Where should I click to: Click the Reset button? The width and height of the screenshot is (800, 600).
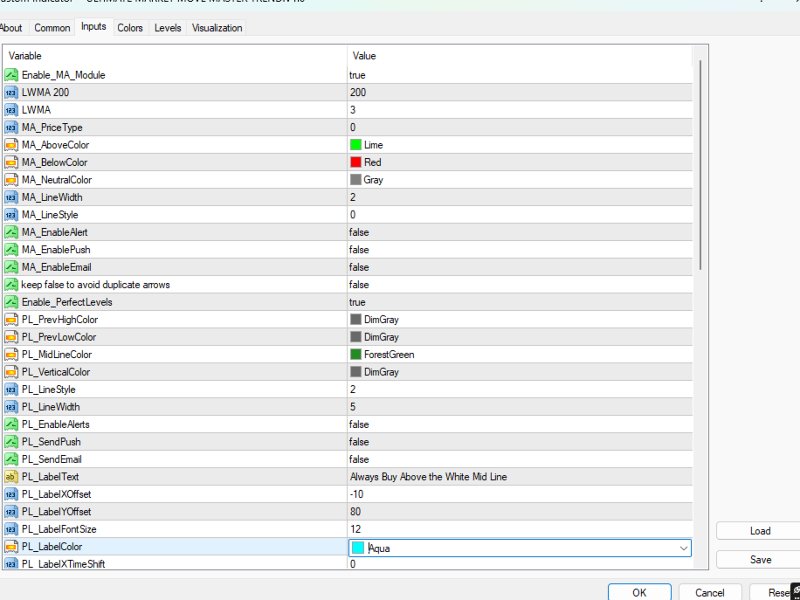[776, 592]
